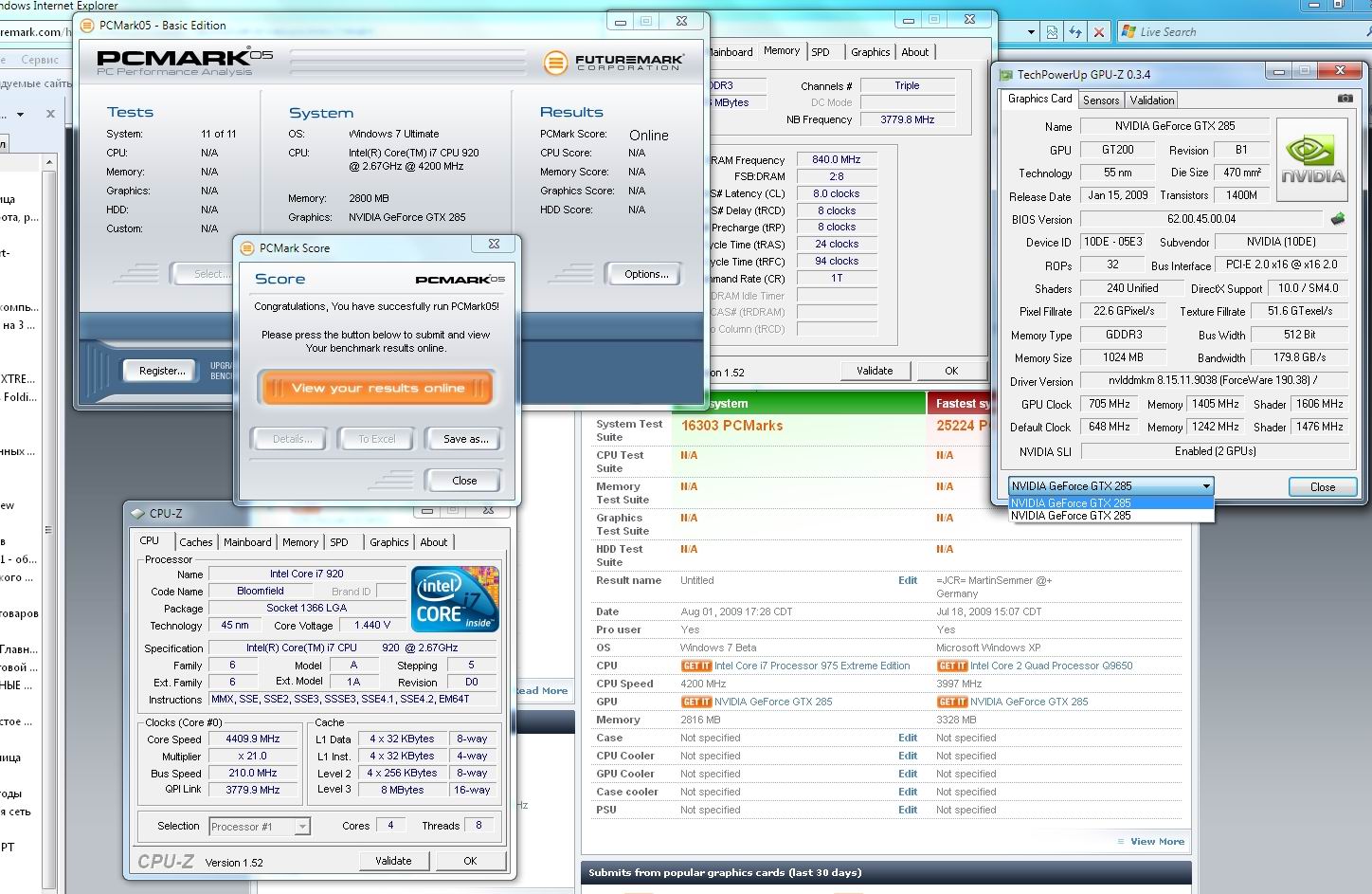Click the Internet Explorer refresh icon
This screenshot has height=894, width=1372.
click(x=1075, y=32)
